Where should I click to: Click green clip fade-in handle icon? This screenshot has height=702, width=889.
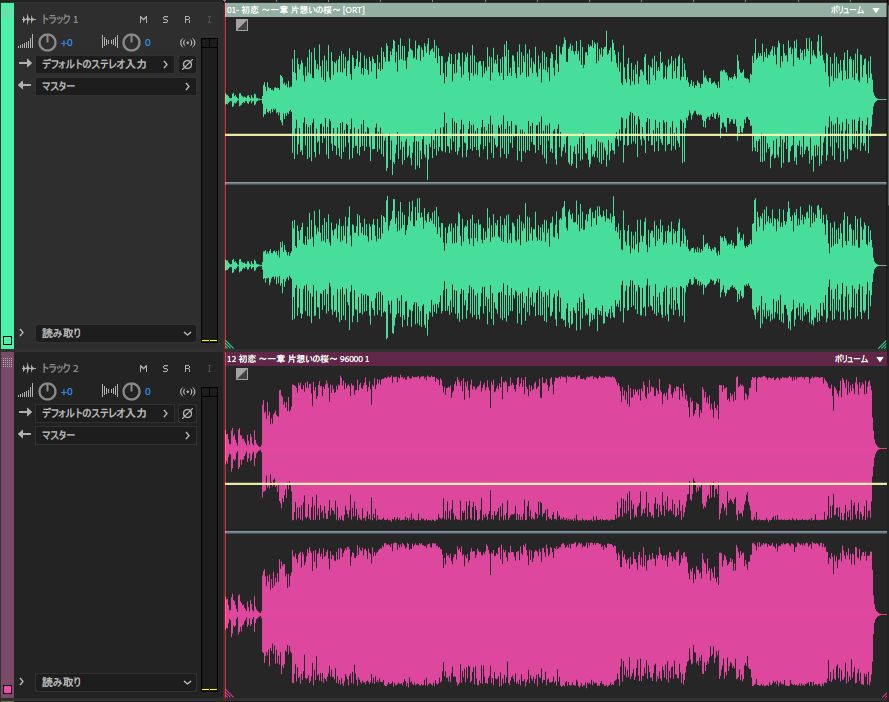click(x=242, y=25)
